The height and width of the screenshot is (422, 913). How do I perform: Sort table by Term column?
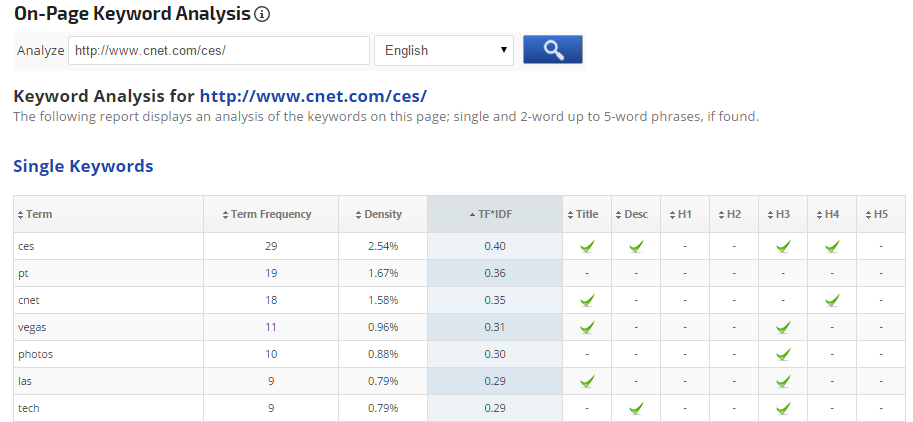point(39,214)
